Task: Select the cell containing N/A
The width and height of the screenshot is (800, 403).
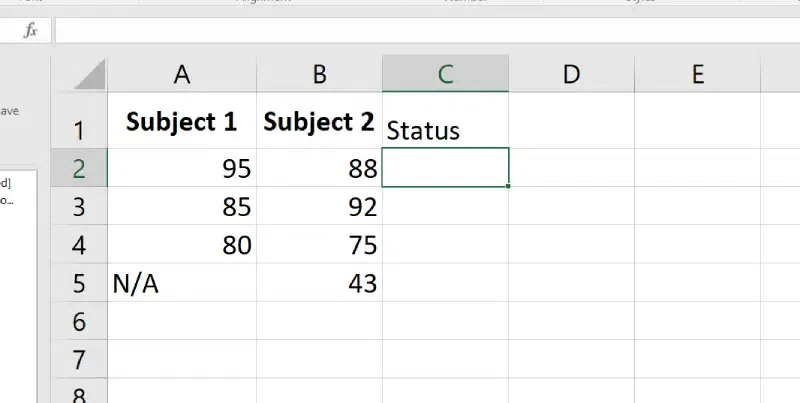Action: pyautogui.click(x=181, y=284)
